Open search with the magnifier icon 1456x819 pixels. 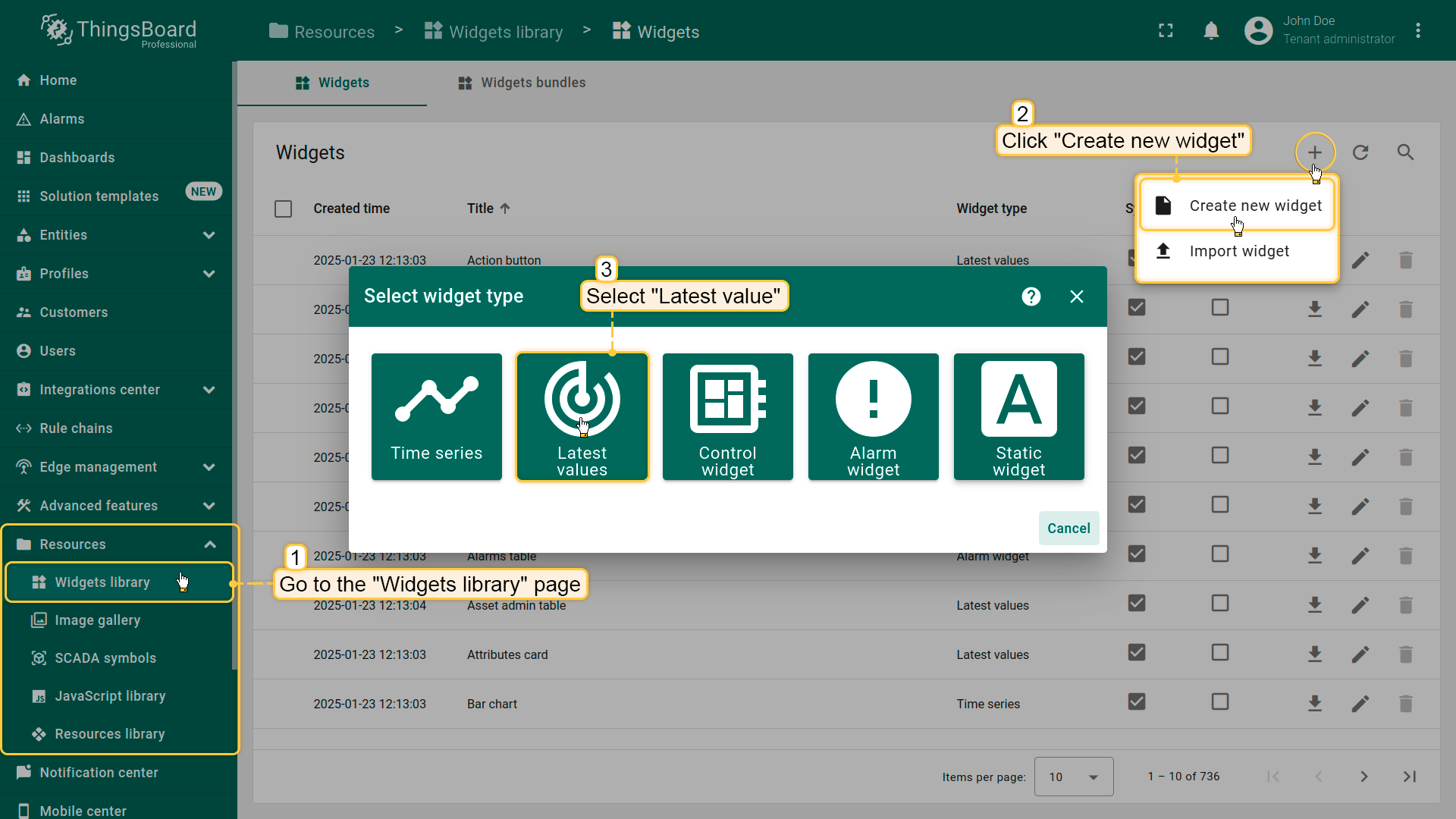(1405, 152)
